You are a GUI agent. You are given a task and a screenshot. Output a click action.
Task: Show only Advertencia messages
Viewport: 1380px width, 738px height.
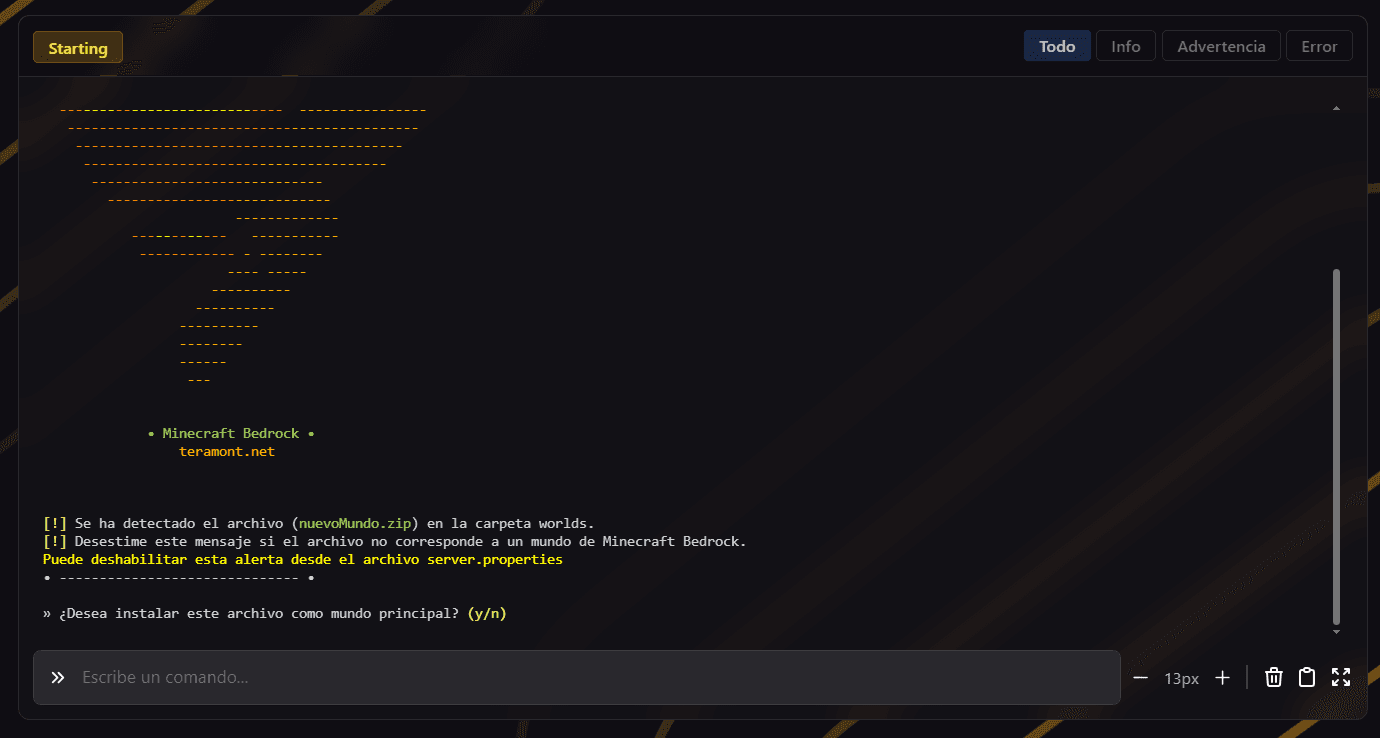[x=1221, y=46]
